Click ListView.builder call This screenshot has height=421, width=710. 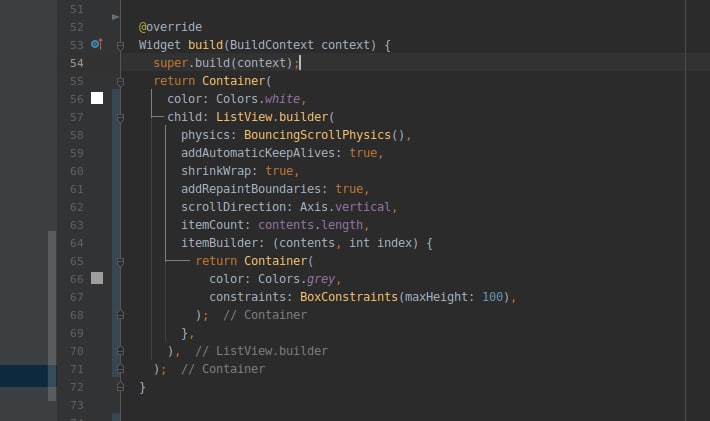coord(272,117)
